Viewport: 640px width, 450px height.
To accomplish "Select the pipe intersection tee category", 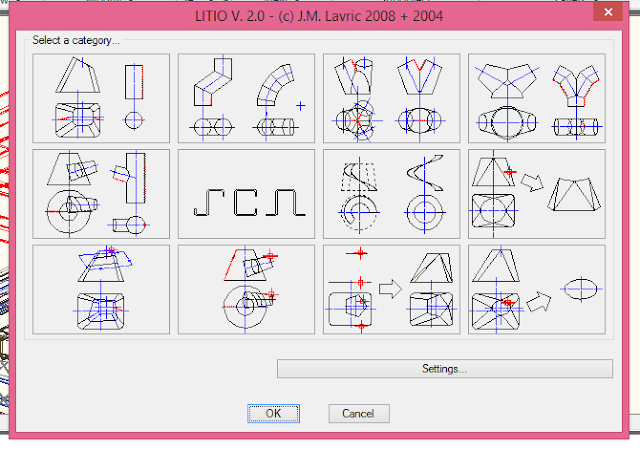I will 101,194.
